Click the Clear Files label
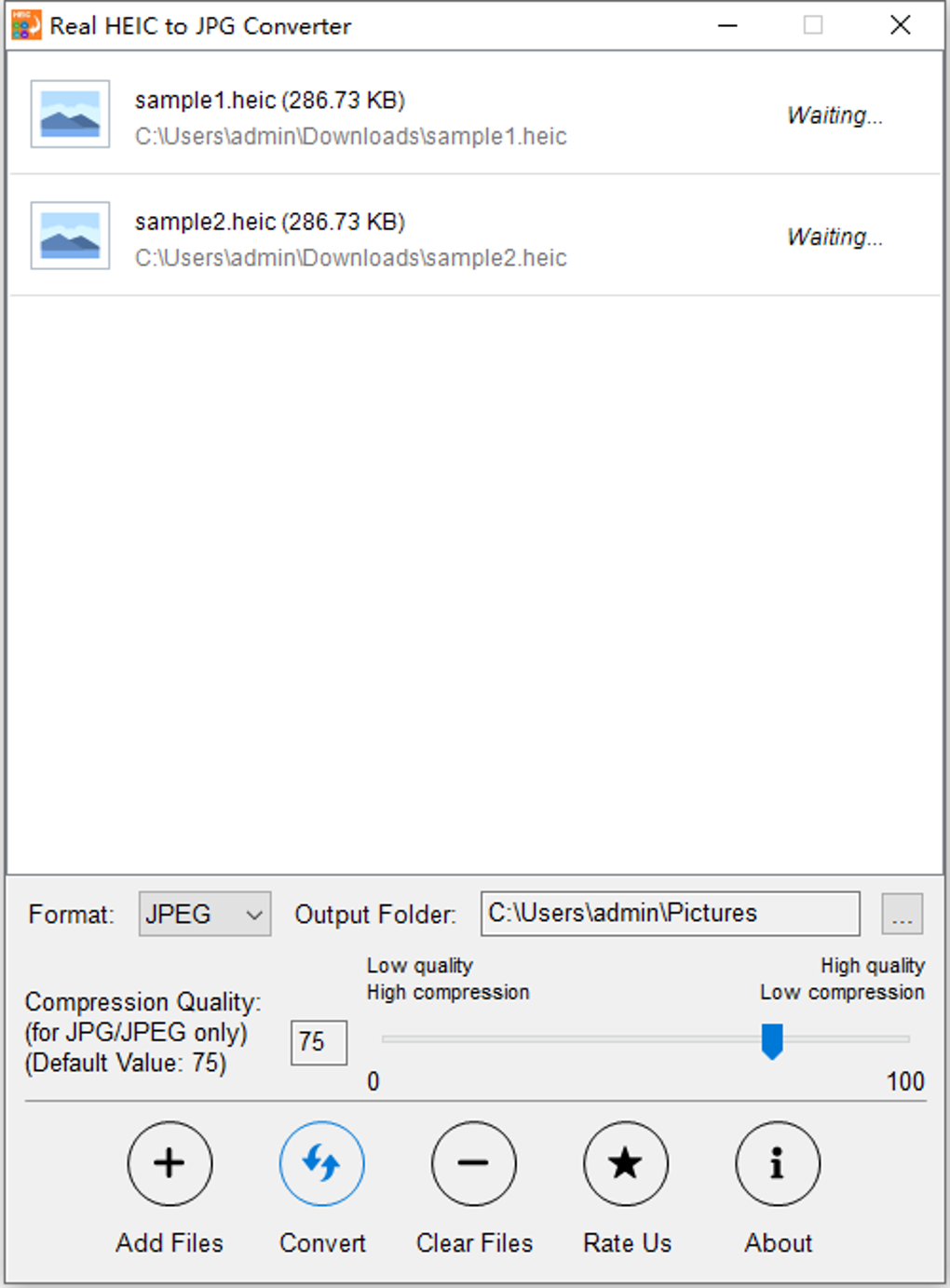The image size is (950, 1288). pos(474,1243)
